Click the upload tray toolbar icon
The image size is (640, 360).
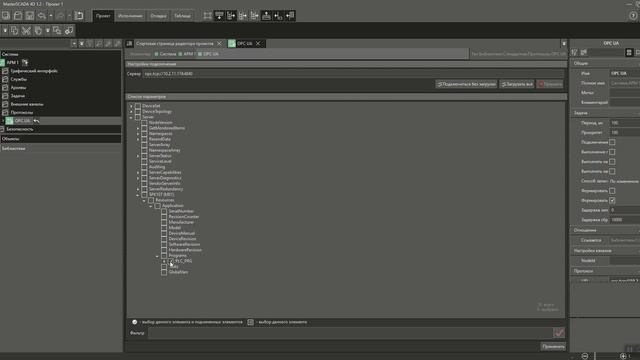click(x=266, y=16)
